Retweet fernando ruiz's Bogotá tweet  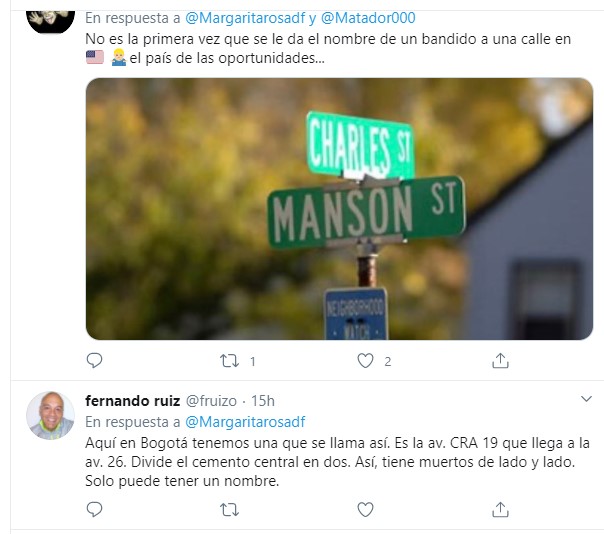point(230,510)
